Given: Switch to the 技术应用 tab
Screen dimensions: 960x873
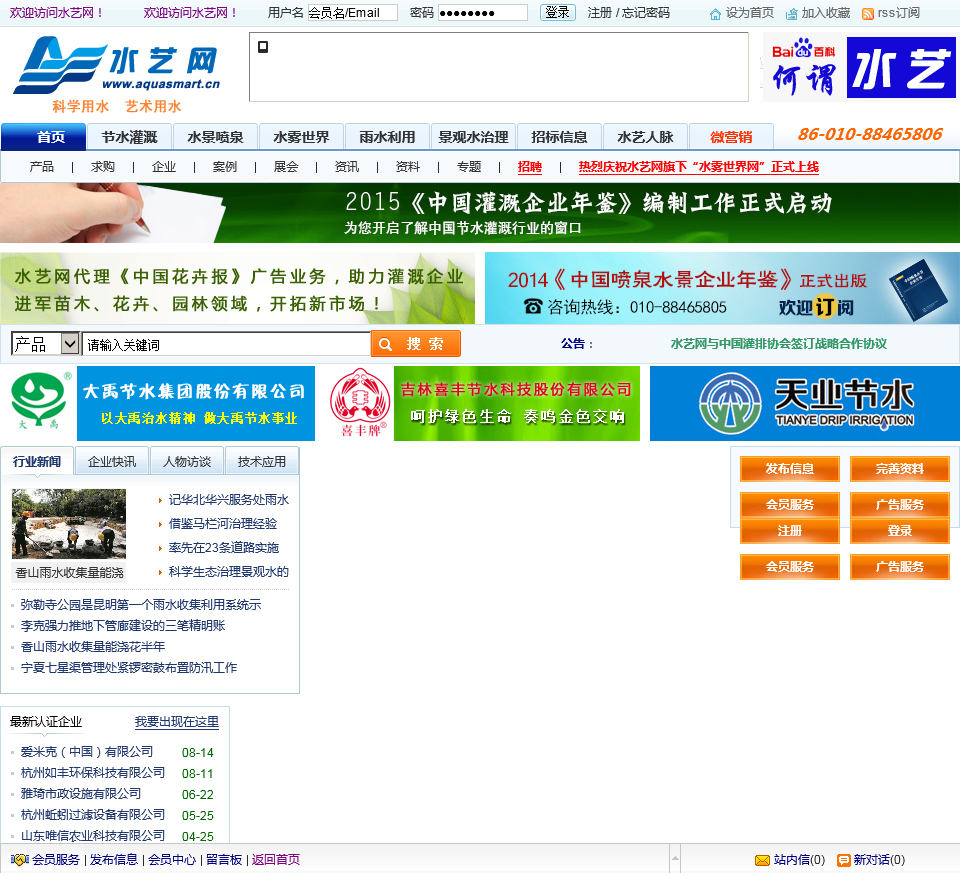Looking at the screenshot, I should [x=261, y=461].
